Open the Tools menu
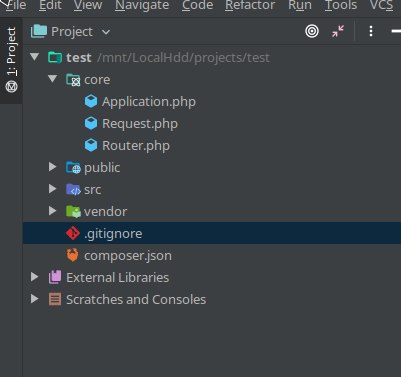The width and height of the screenshot is (401, 377). point(341,5)
